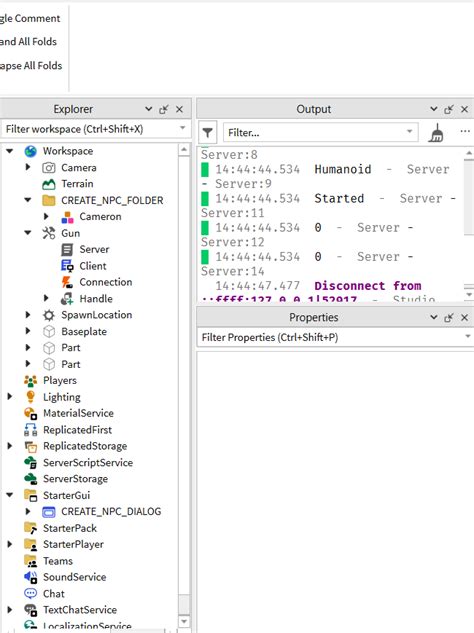Image resolution: width=474 pixels, height=633 pixels.
Task: Open the Output panel three-dots menu
Action: pos(465,131)
